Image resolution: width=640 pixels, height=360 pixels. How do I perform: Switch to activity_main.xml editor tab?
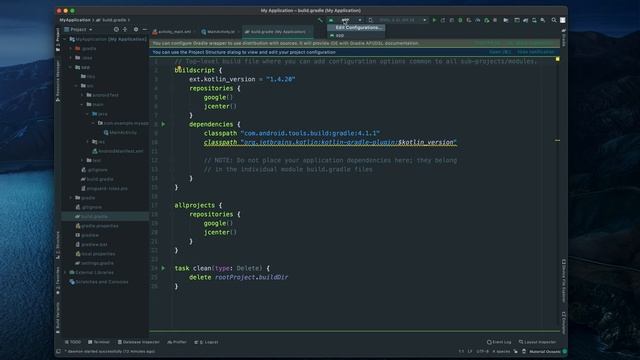pyautogui.click(x=172, y=32)
